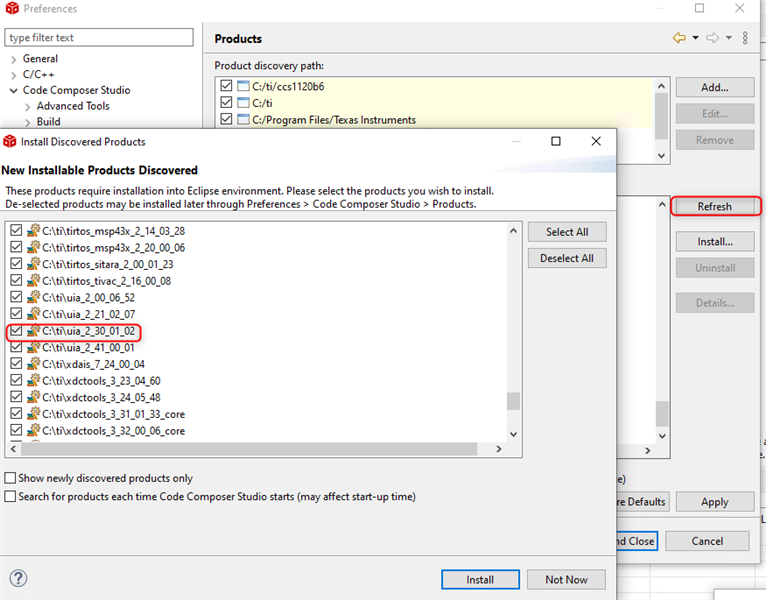Select Advanced Tools in preferences tree

(x=73, y=106)
